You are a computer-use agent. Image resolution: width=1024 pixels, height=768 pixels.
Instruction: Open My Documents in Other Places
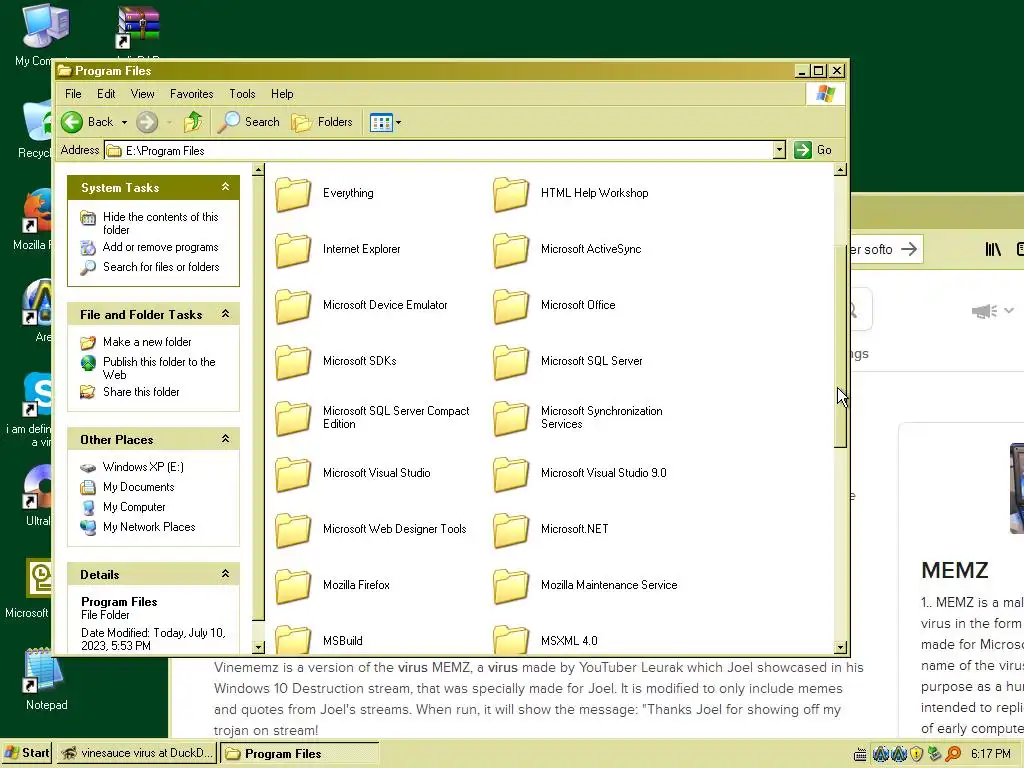138,487
